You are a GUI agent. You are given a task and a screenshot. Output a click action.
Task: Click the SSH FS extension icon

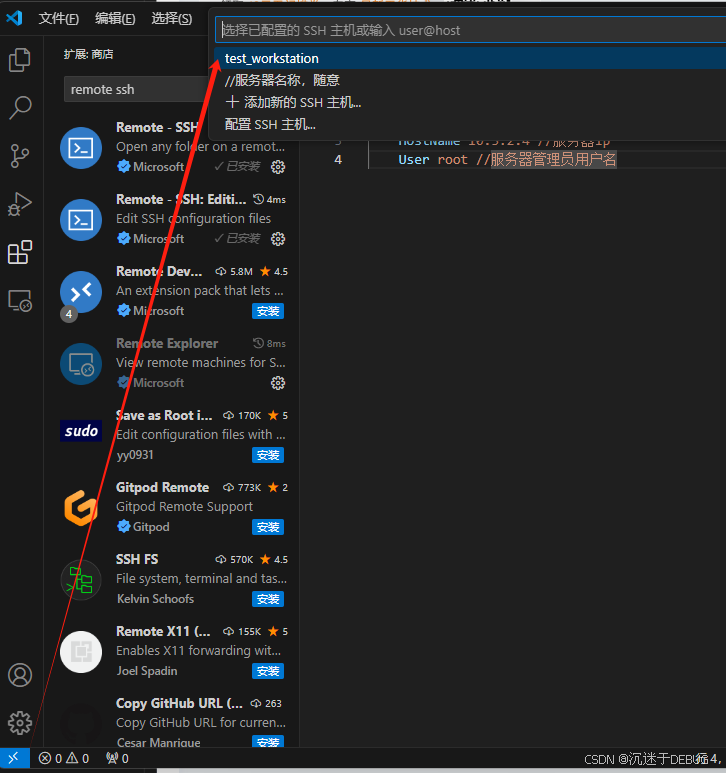[81, 580]
